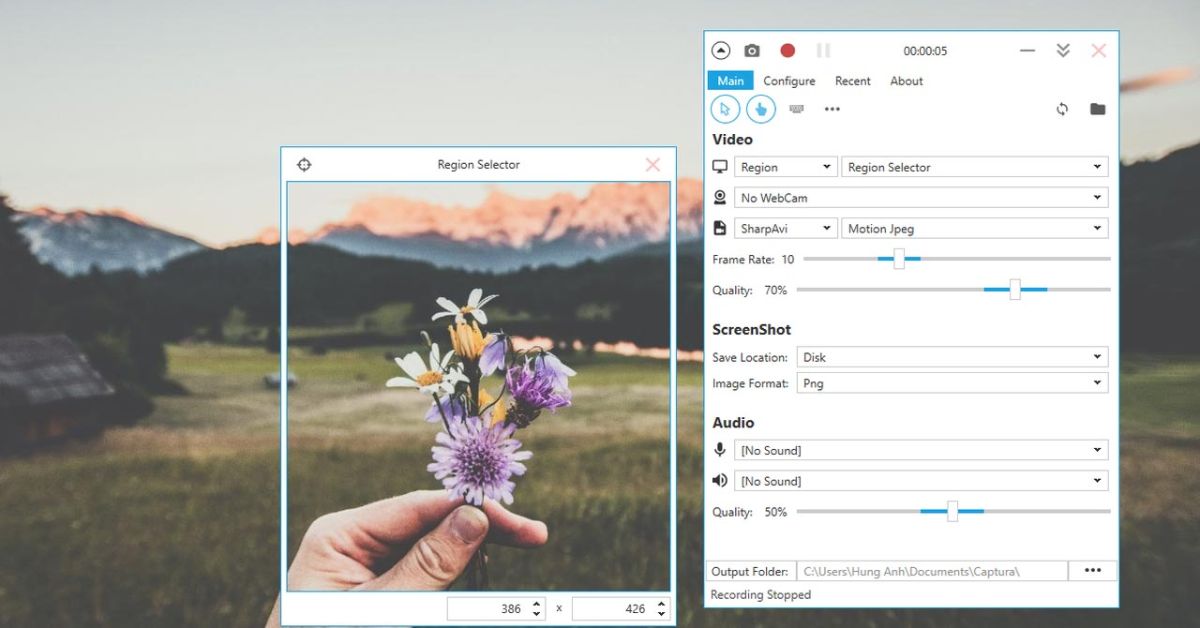Open the Recent tab
Screen dimensions: 1200x628
click(x=853, y=81)
